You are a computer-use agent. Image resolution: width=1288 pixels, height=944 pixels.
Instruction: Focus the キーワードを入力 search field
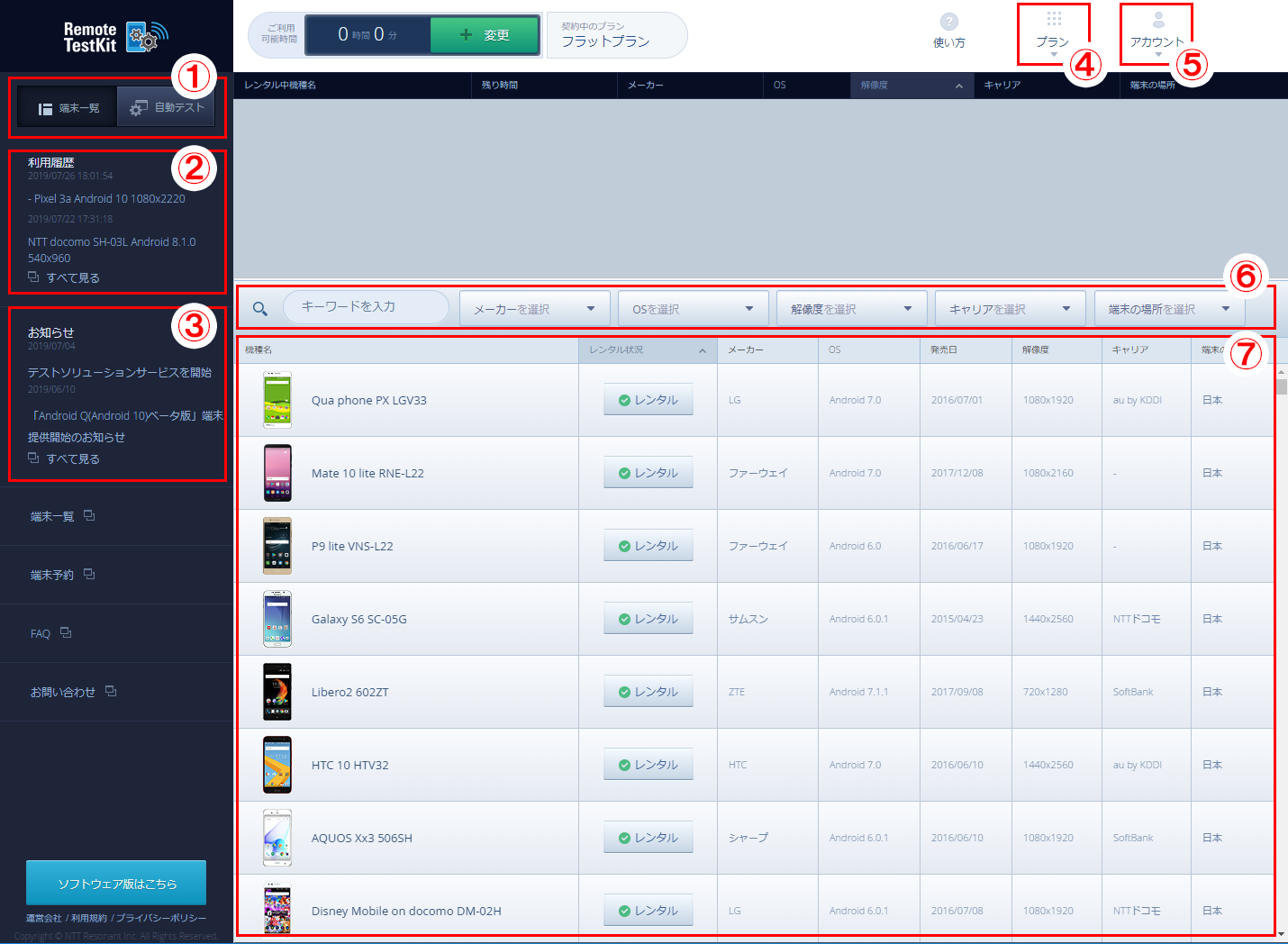[366, 306]
